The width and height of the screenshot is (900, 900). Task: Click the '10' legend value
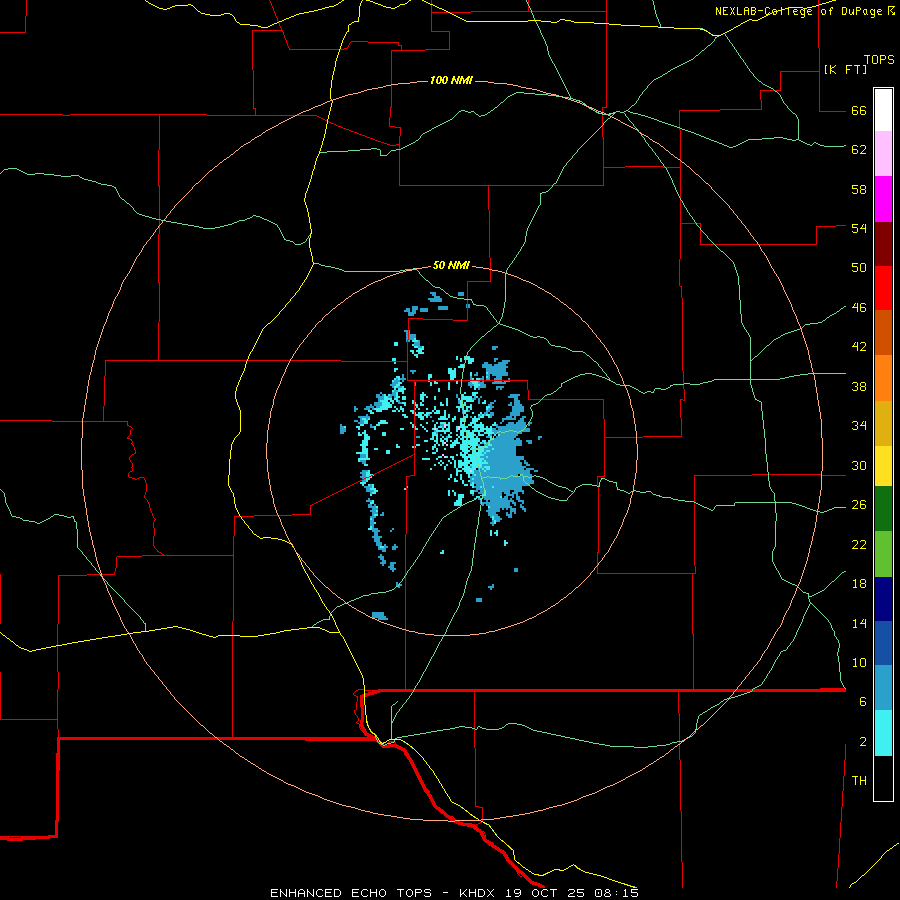click(x=859, y=662)
